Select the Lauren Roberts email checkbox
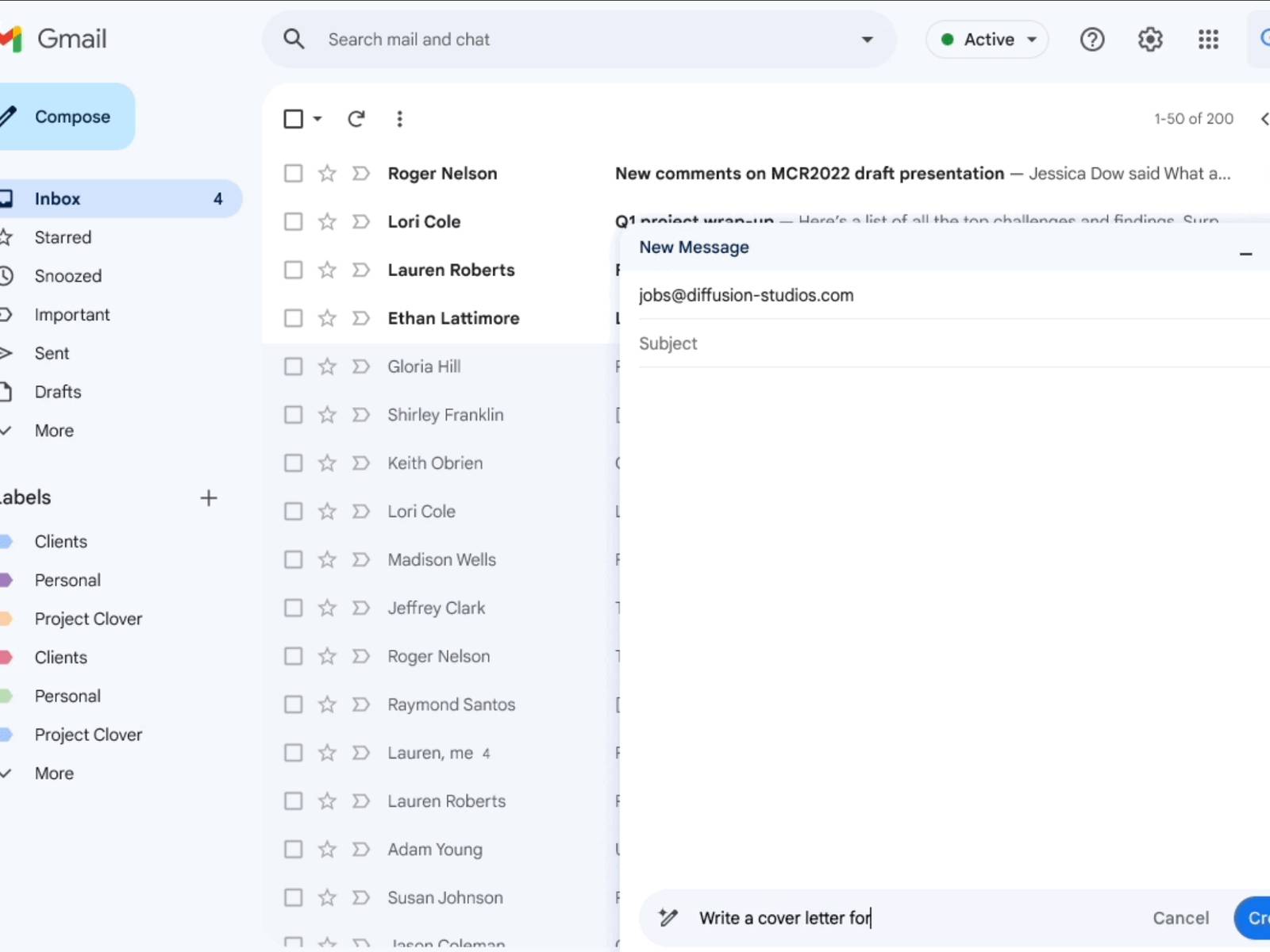The image size is (1270, 952). click(x=294, y=270)
